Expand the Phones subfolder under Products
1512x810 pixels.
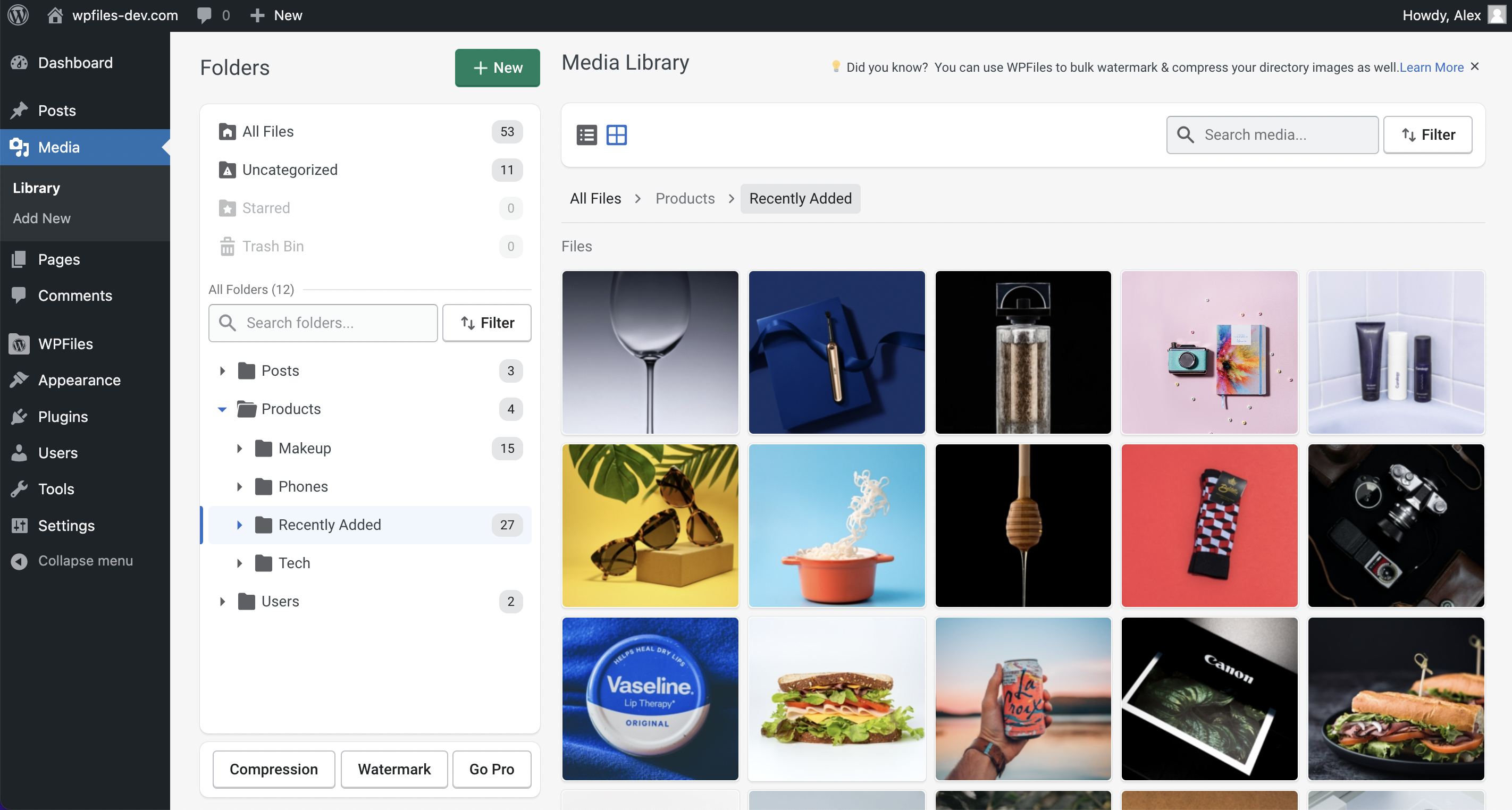pos(240,487)
